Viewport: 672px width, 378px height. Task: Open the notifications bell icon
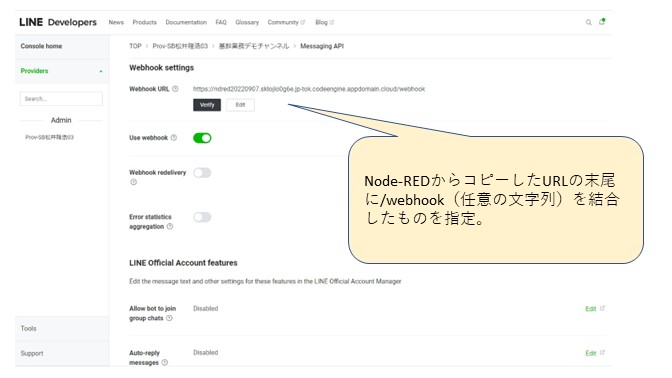(x=602, y=21)
